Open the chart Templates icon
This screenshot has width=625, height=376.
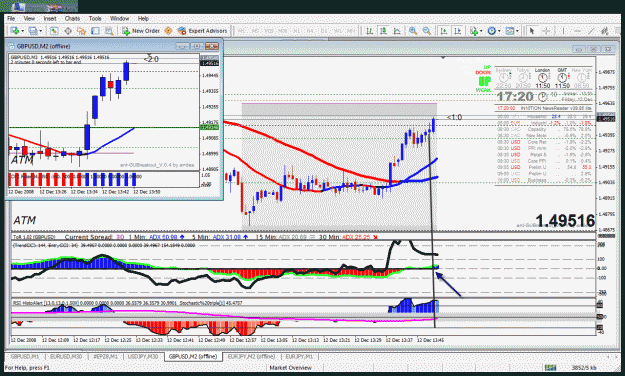tap(510, 31)
